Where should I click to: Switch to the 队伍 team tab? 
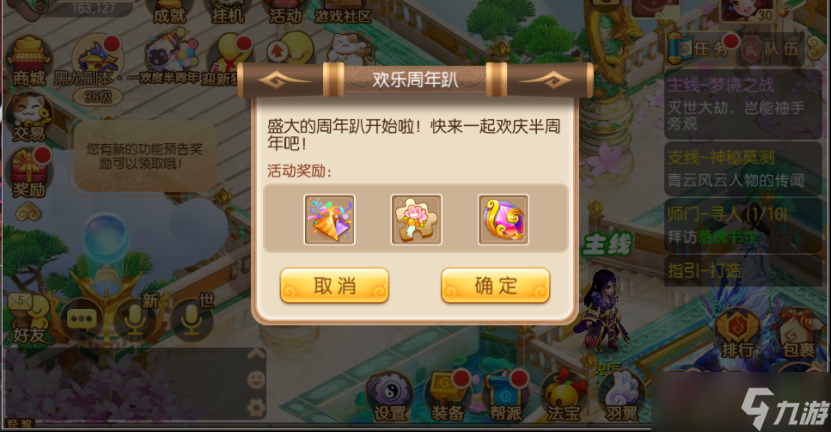776,49
